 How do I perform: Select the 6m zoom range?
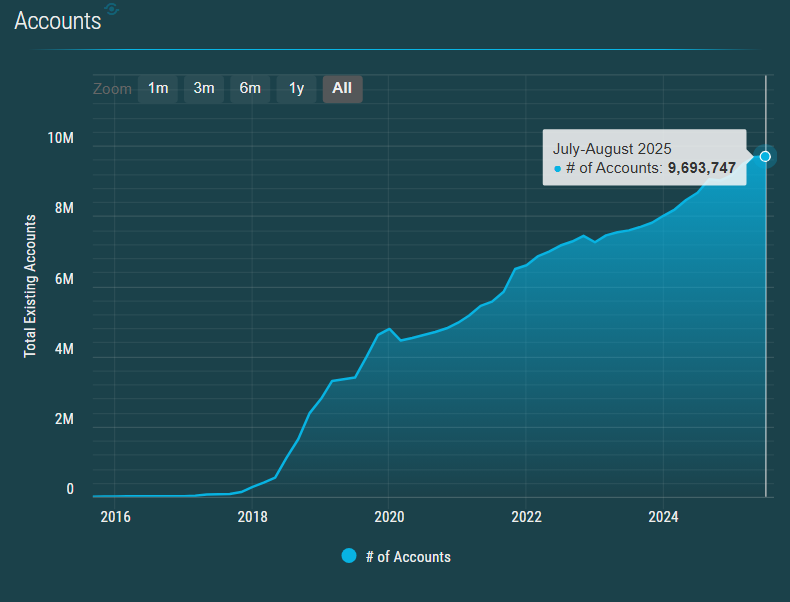250,89
